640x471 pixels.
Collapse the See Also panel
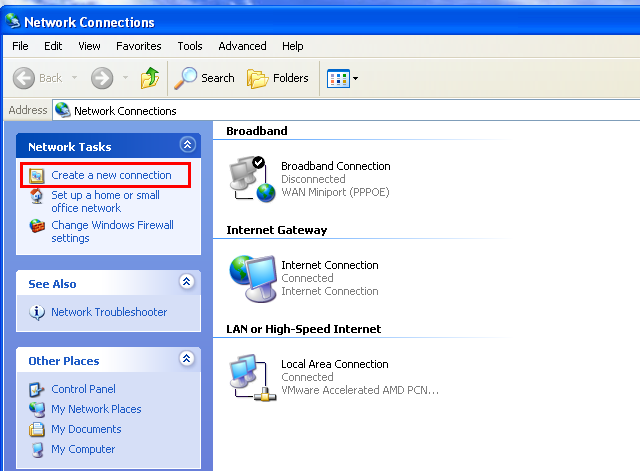coord(187,282)
